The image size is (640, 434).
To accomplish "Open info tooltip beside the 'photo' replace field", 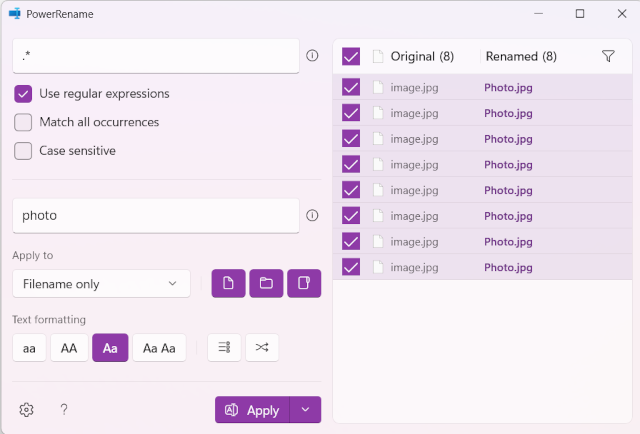I will click(312, 215).
